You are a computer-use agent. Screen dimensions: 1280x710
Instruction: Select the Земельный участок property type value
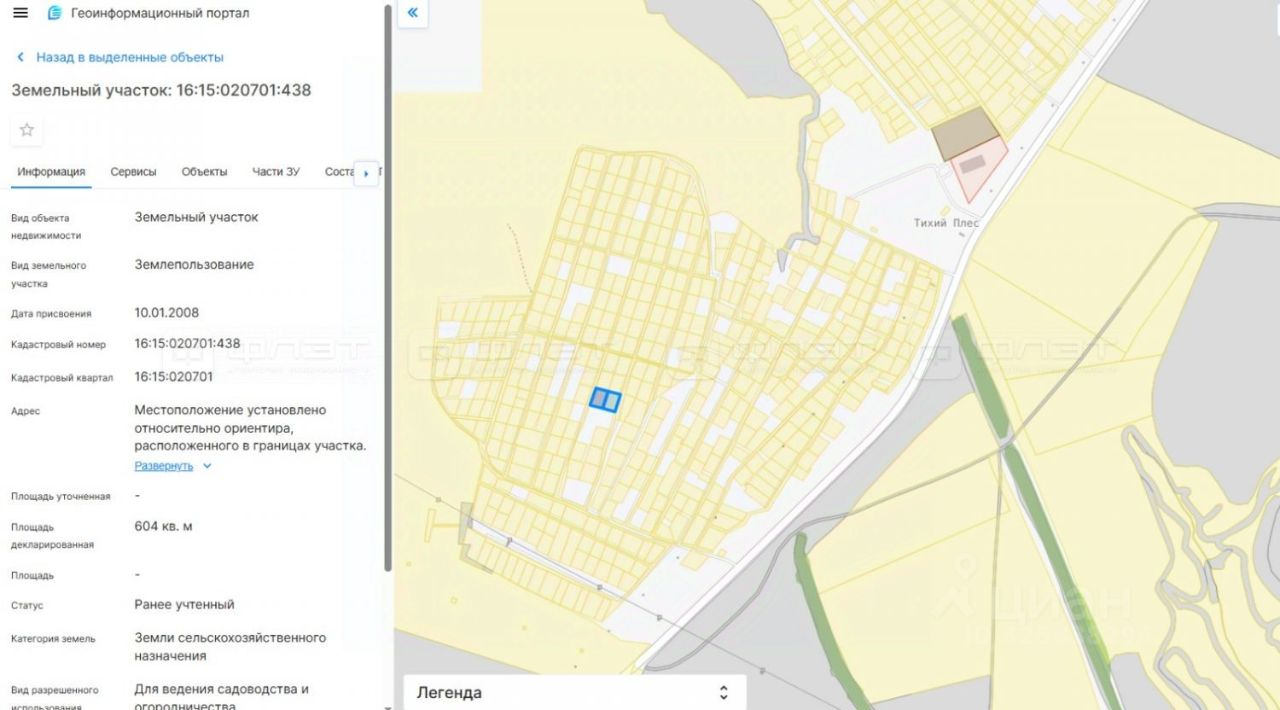[x=196, y=217]
